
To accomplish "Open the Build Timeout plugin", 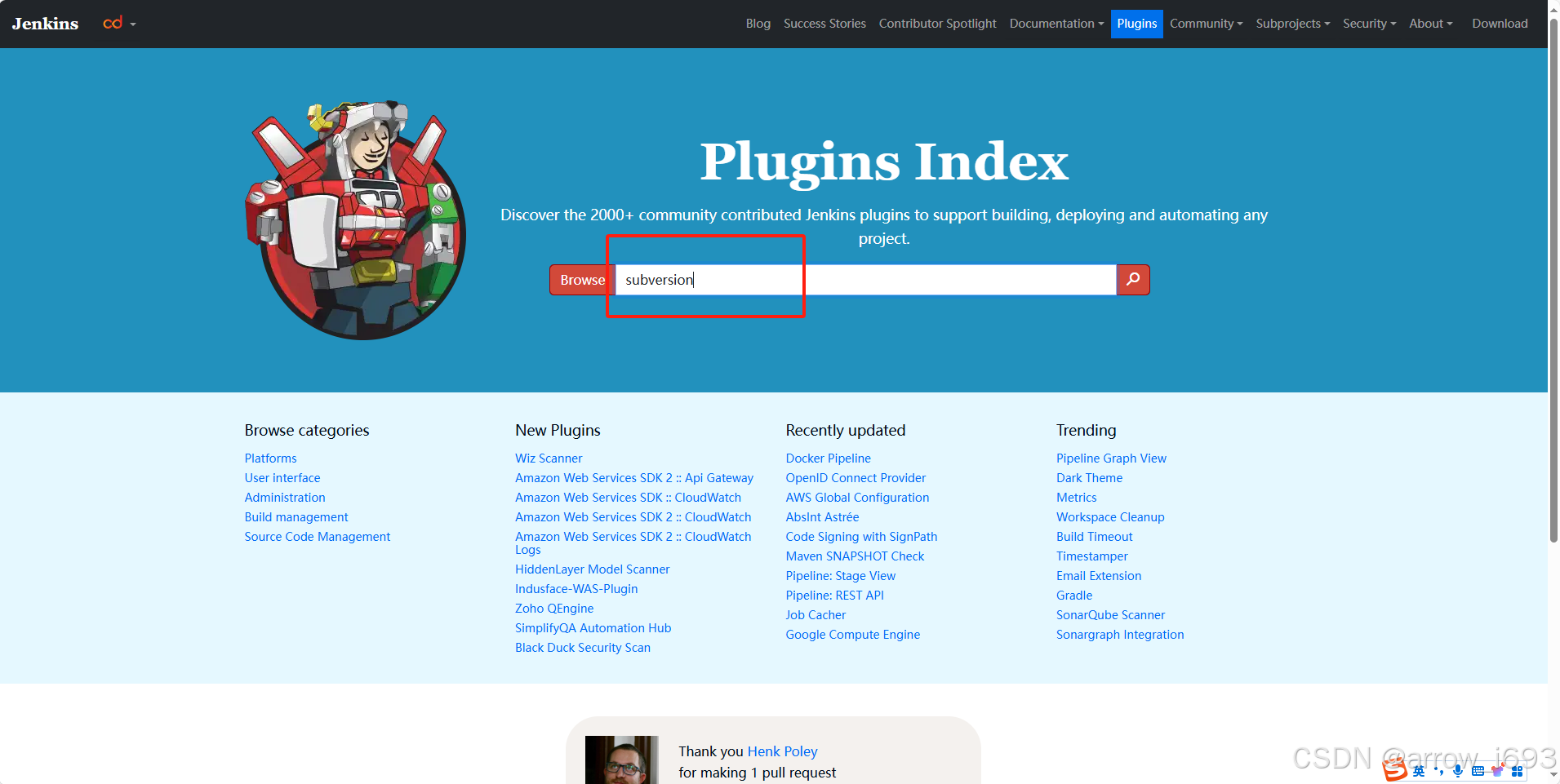I will [x=1094, y=537].
